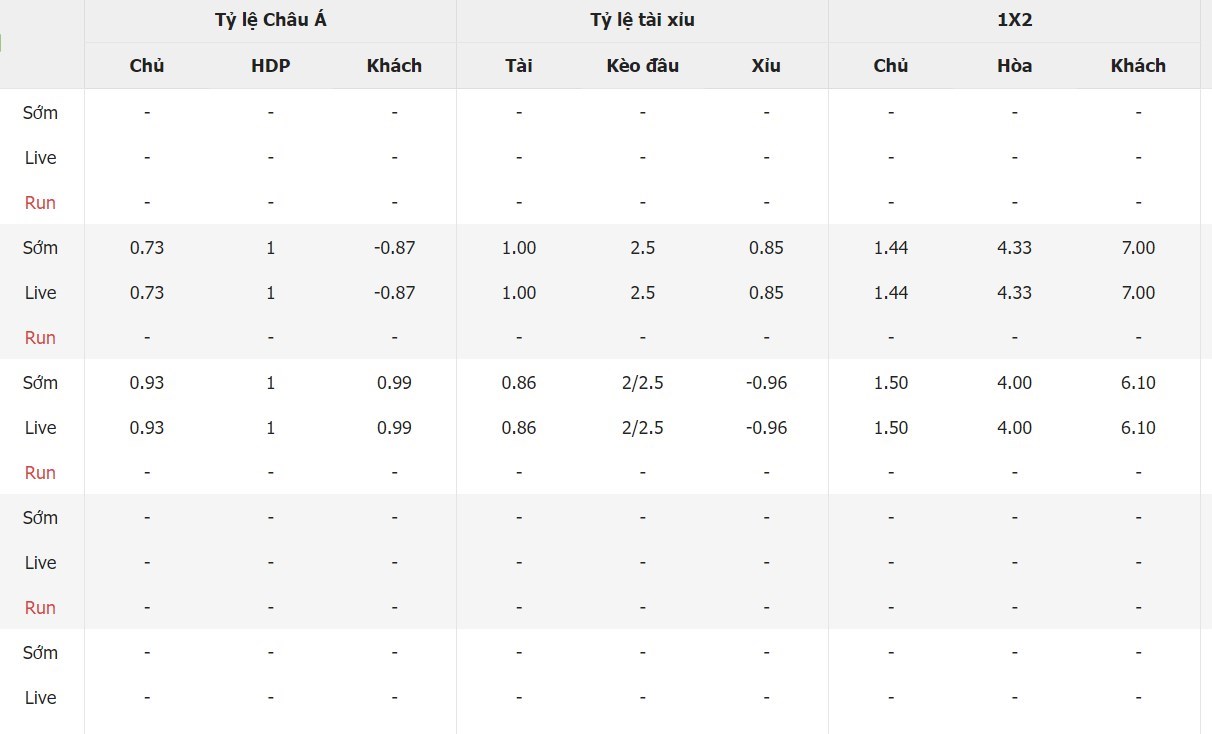Click the 7.00 odds in the Sớm row

click(1138, 248)
